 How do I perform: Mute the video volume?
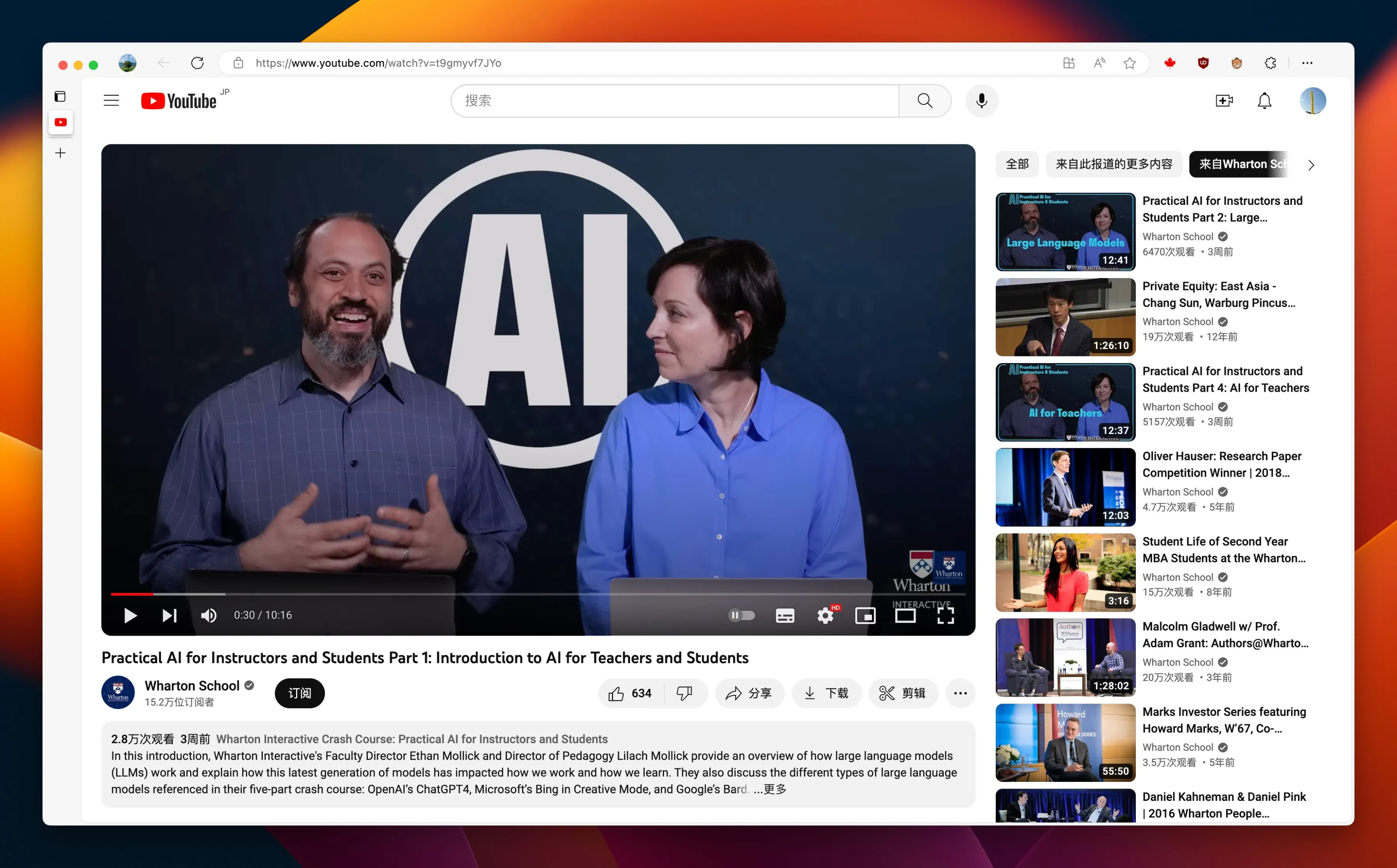208,616
